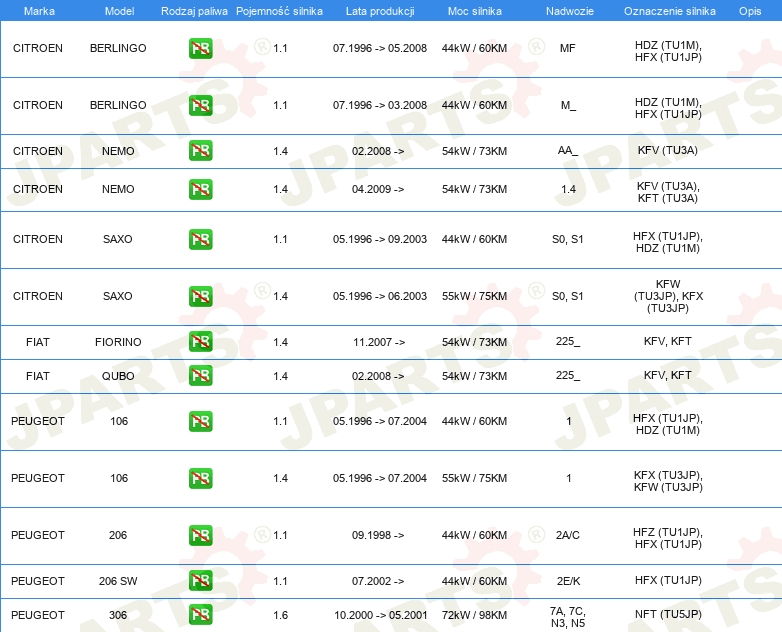
Task: Click the 2A/C body type cell
Action: pos(568,535)
